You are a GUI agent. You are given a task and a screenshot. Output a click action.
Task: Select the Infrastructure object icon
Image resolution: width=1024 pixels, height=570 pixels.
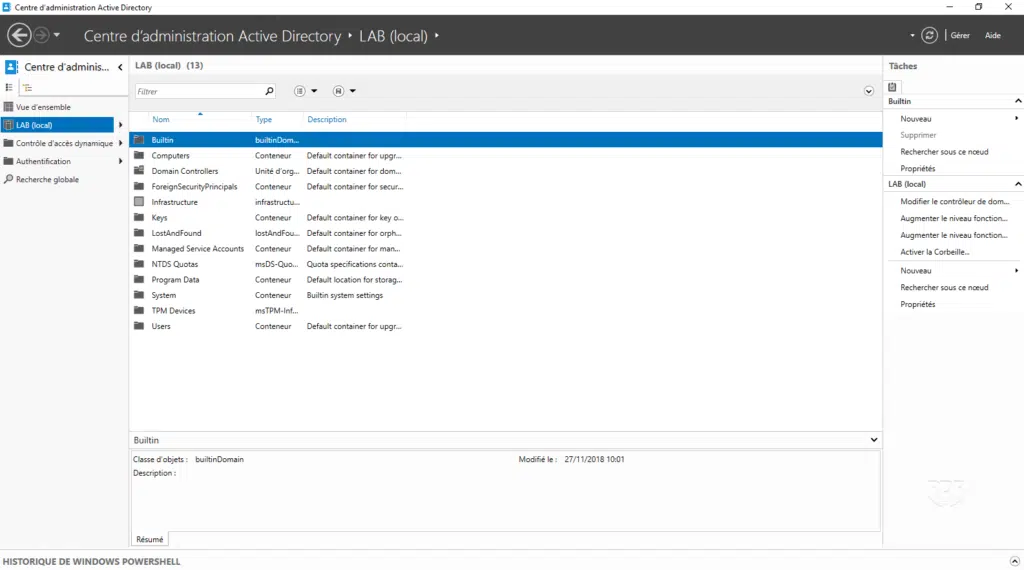139,202
